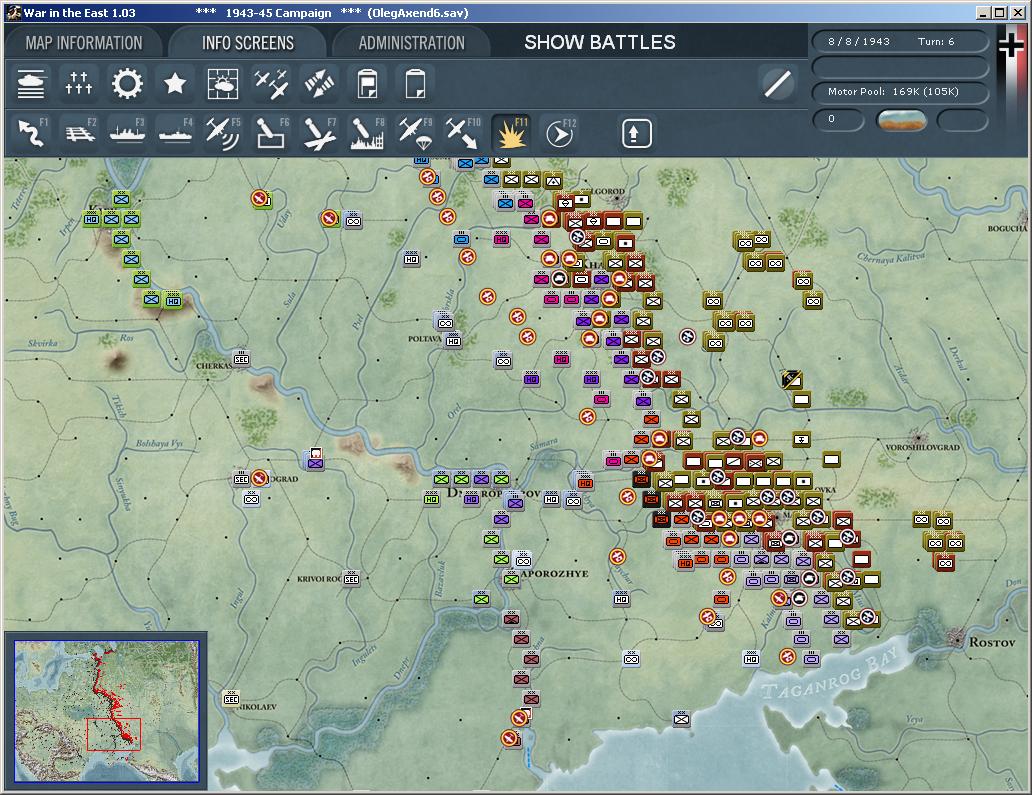Viewport: 1032px width, 795px height.
Task: Click the save game document icon
Action: pyautogui.click(x=367, y=84)
